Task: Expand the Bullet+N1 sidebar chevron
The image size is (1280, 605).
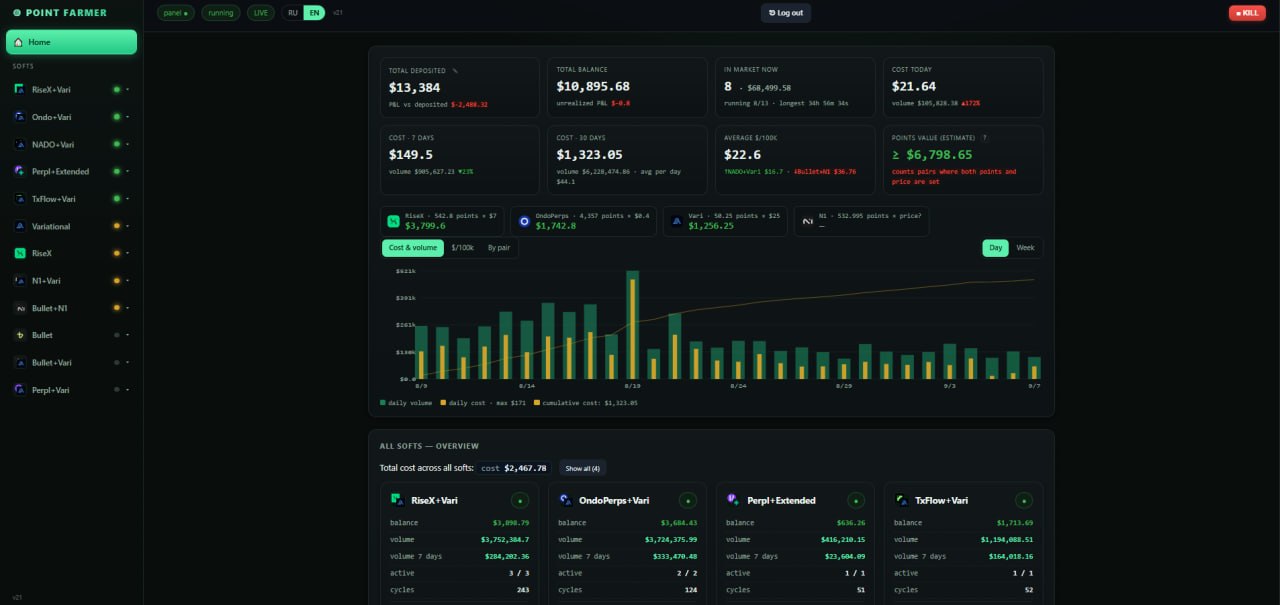Action: click(128, 308)
